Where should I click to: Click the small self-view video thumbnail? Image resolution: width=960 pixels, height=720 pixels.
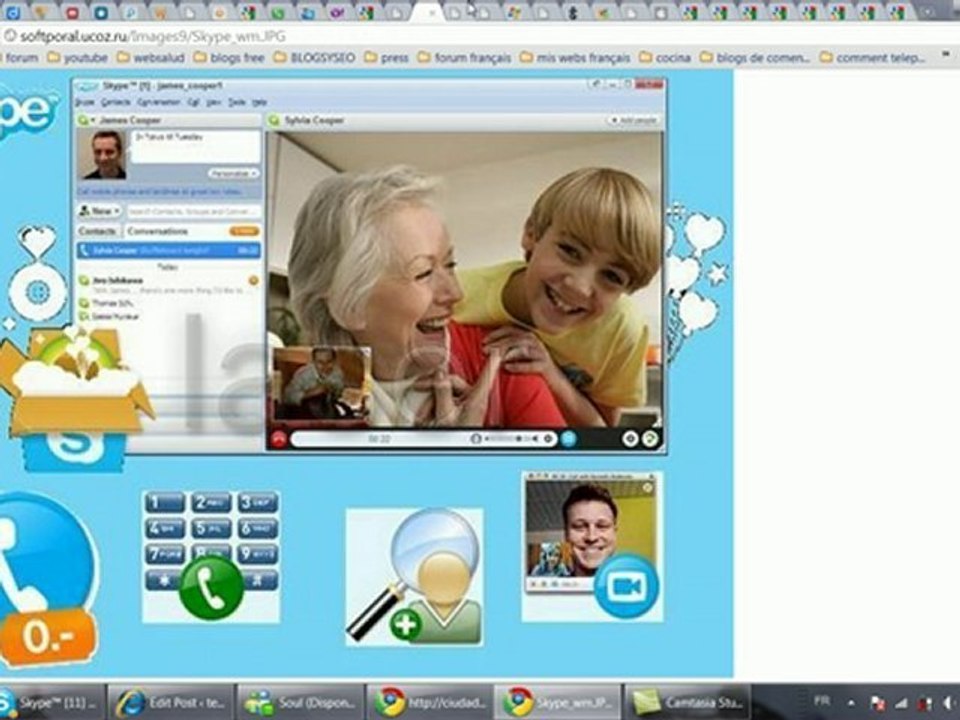pos(322,383)
